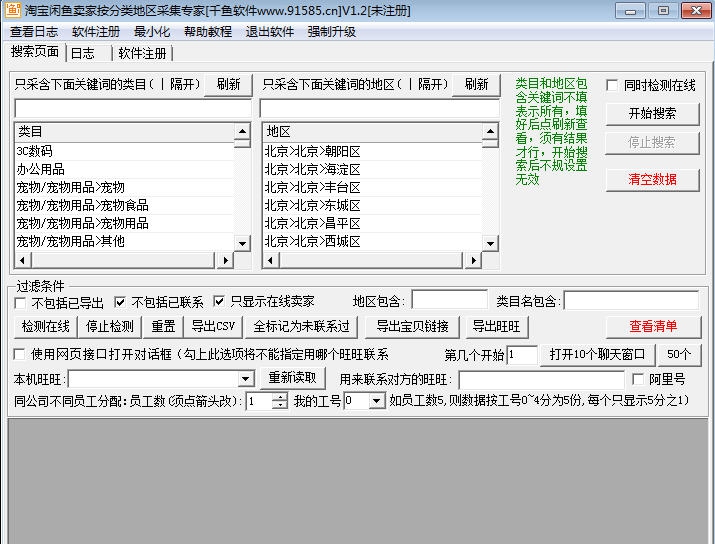The height and width of the screenshot is (544, 715).
Task: Click the red 查看清单 button
Action: tap(653, 326)
